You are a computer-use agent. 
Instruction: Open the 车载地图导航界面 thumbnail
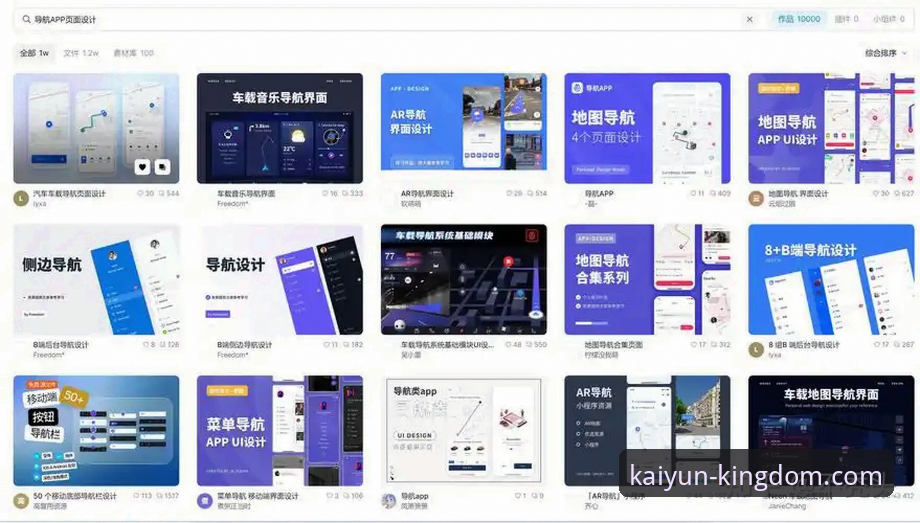[x=831, y=431]
